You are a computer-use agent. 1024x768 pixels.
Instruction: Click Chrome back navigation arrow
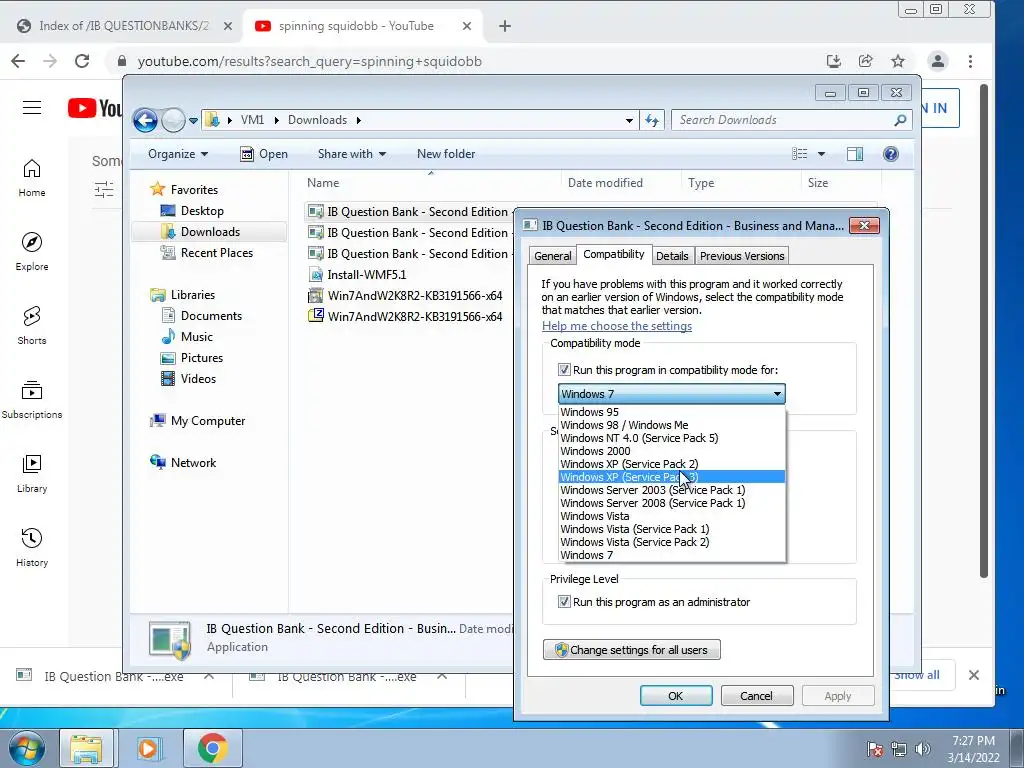click(x=18, y=61)
